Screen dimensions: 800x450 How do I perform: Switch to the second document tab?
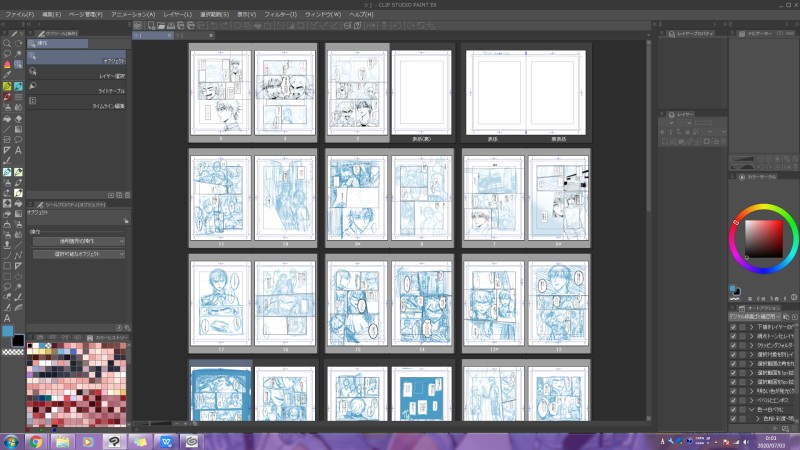coord(195,35)
